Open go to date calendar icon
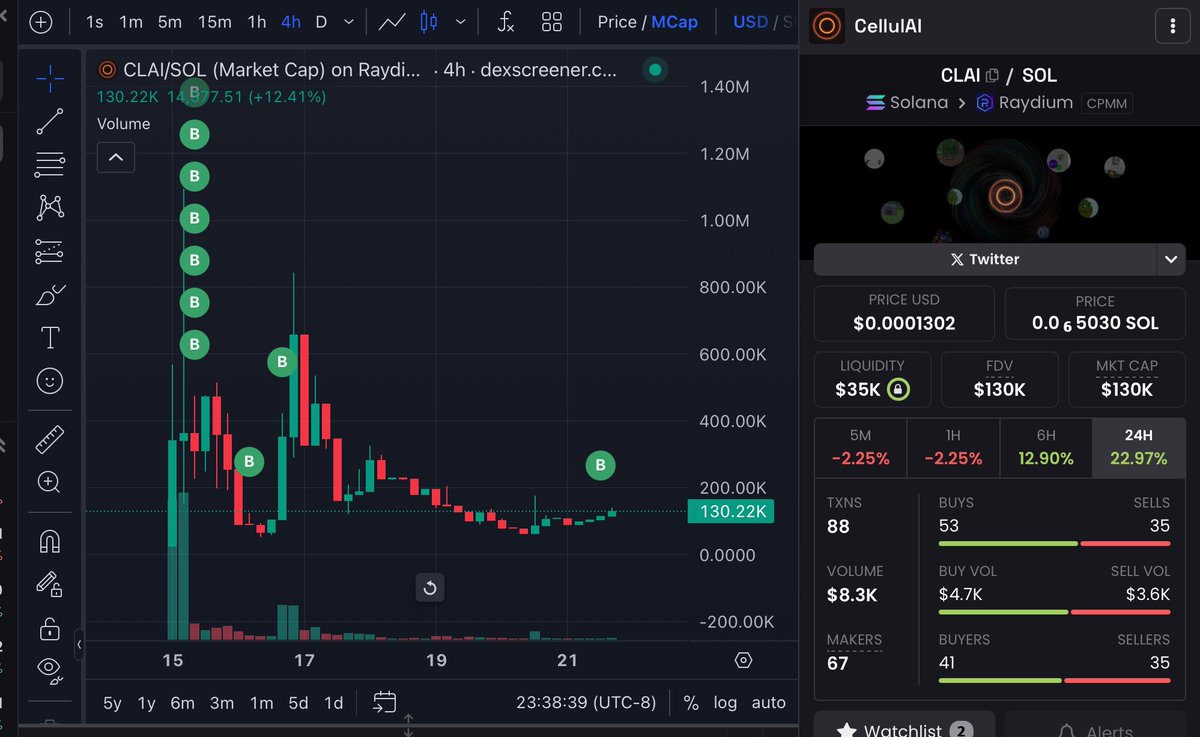 pyautogui.click(x=385, y=703)
